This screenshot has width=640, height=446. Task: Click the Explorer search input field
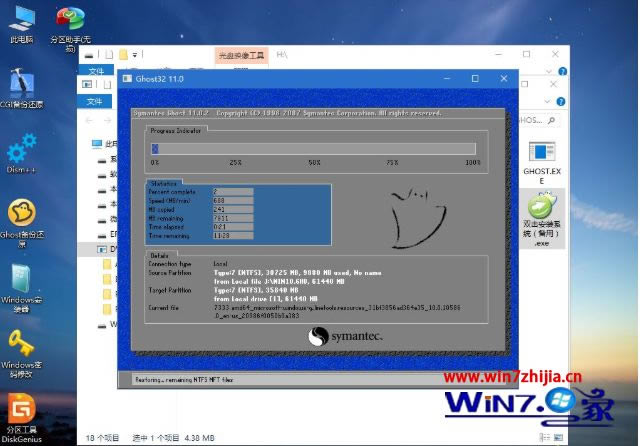click(x=538, y=120)
